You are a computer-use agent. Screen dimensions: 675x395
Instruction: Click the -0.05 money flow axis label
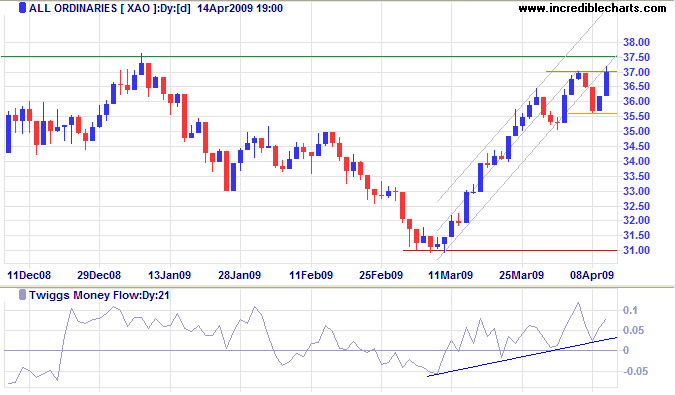(635, 371)
